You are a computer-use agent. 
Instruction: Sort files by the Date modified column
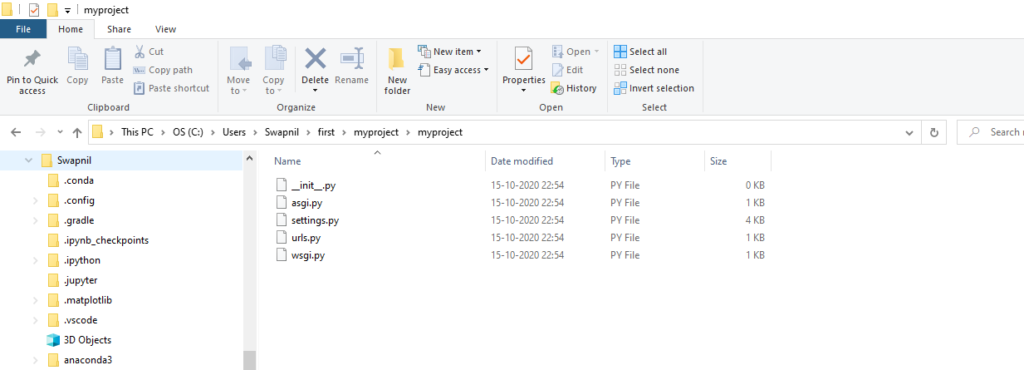[522, 161]
